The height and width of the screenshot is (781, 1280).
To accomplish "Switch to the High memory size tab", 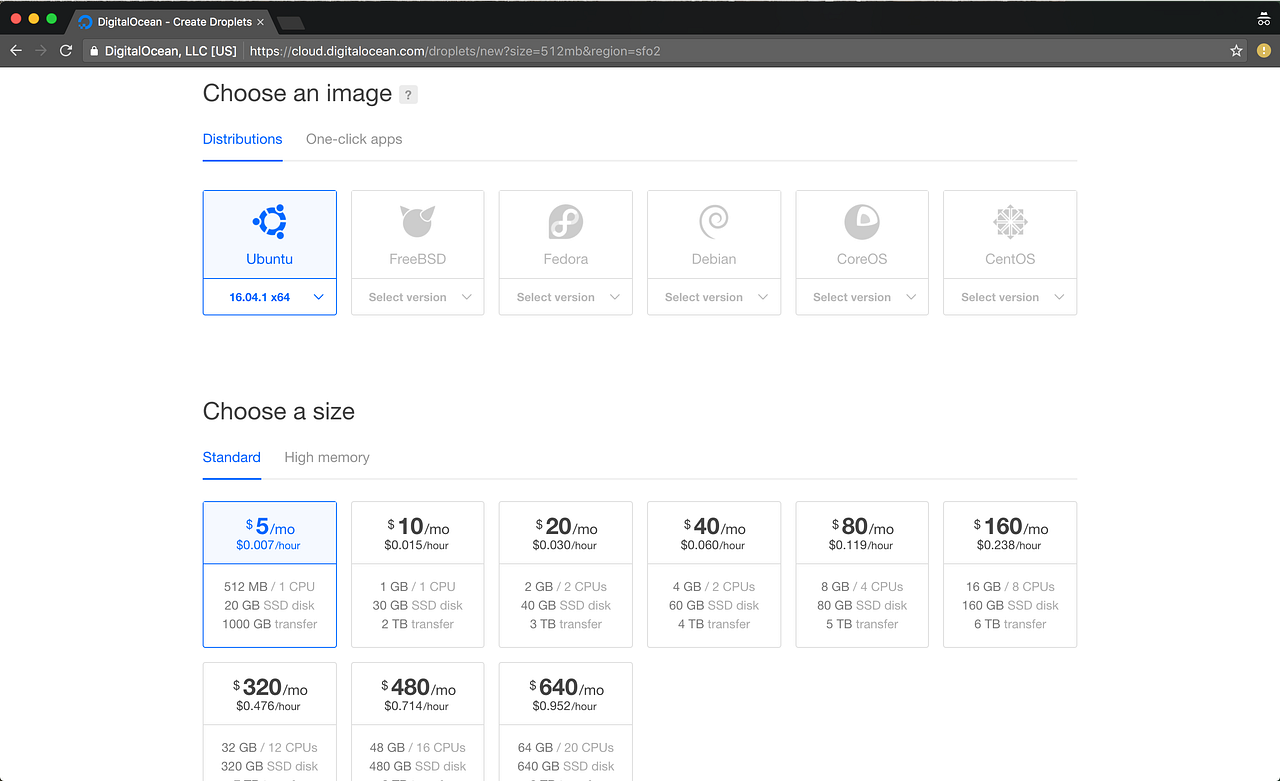I will (326, 457).
